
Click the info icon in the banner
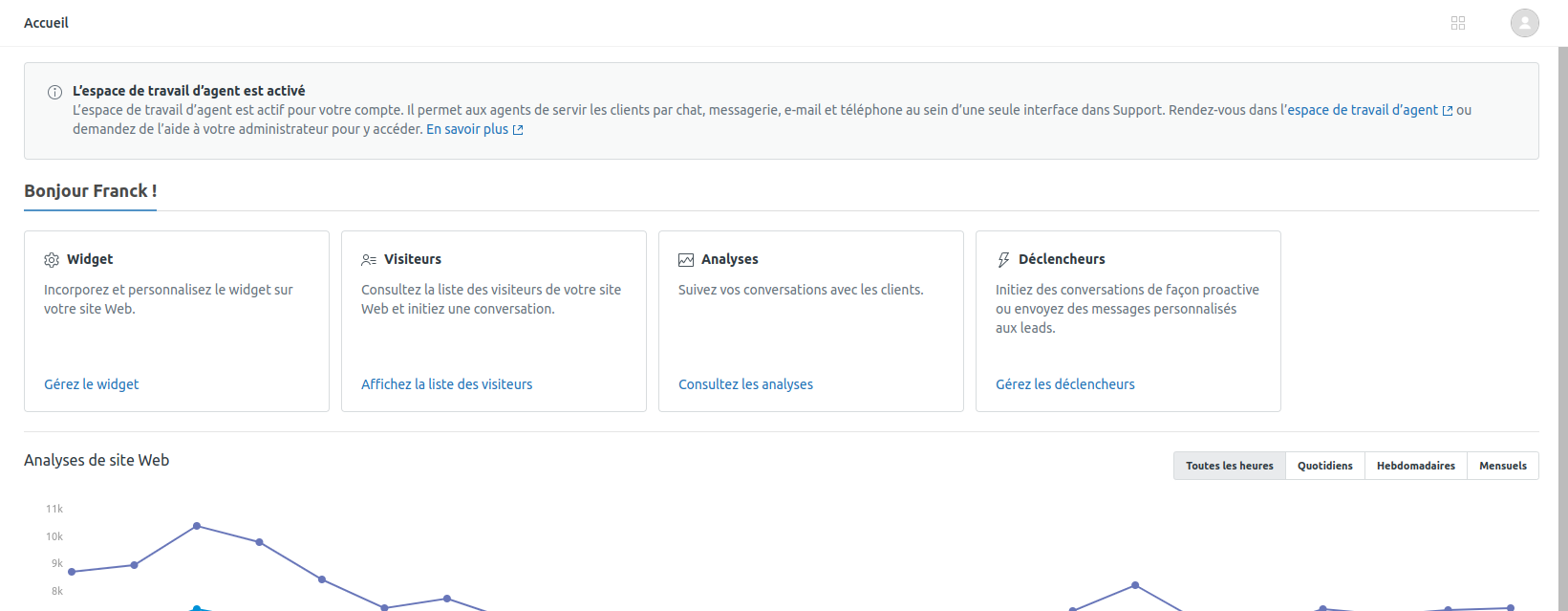pyautogui.click(x=55, y=93)
